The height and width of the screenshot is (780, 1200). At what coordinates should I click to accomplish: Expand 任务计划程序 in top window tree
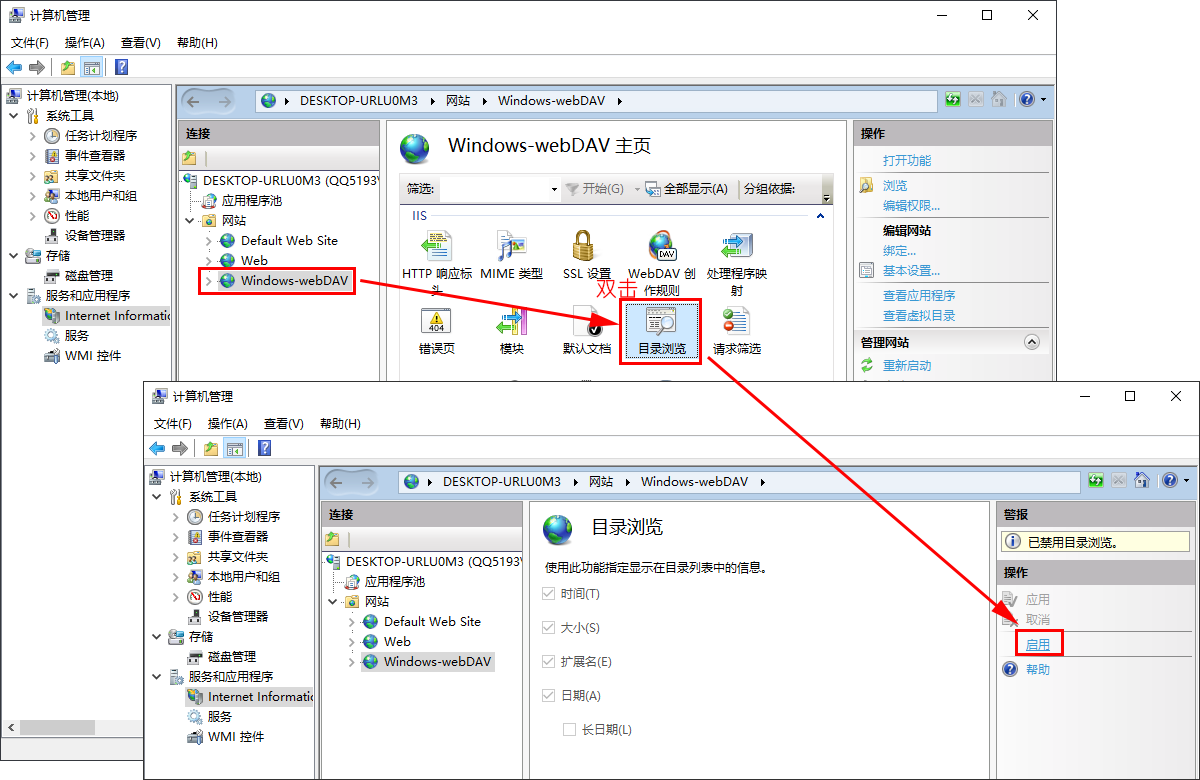tap(32, 136)
